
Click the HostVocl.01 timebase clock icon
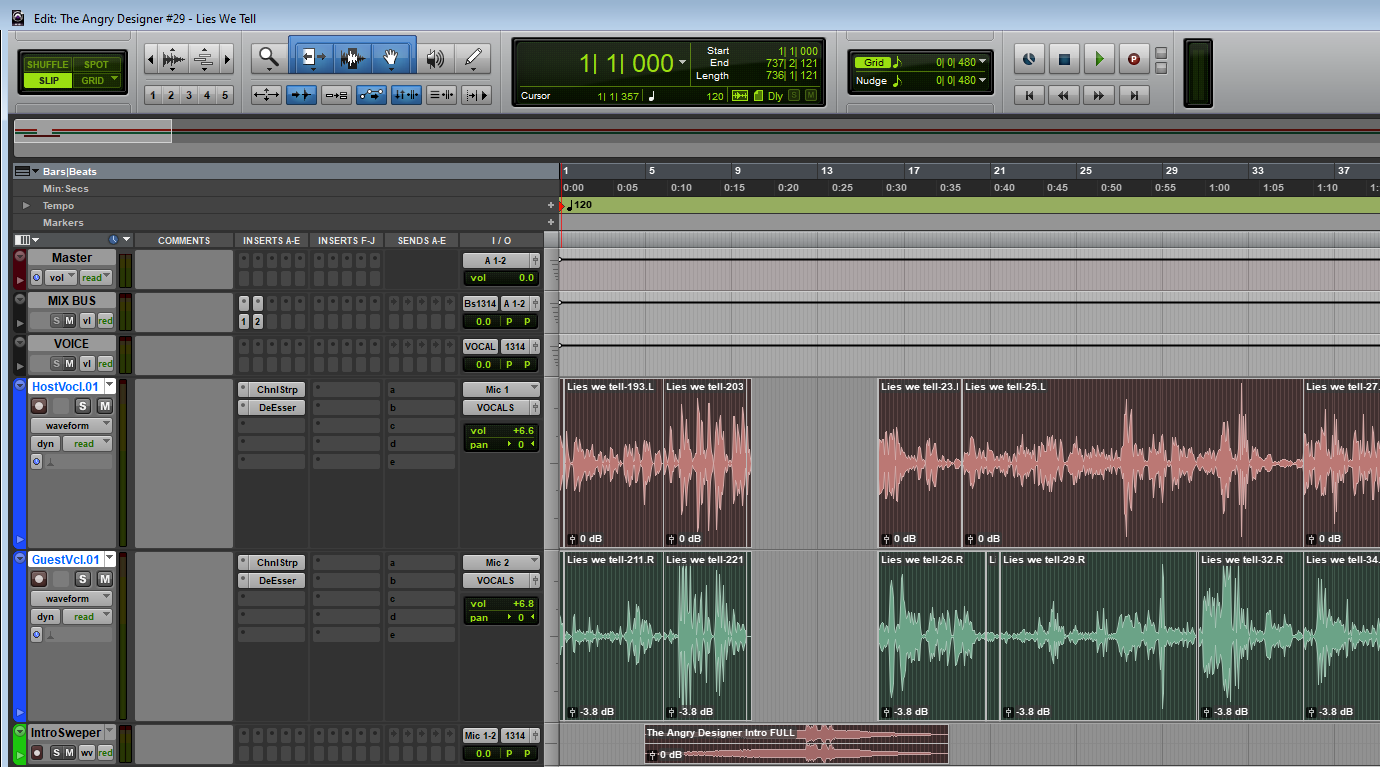click(x=37, y=462)
